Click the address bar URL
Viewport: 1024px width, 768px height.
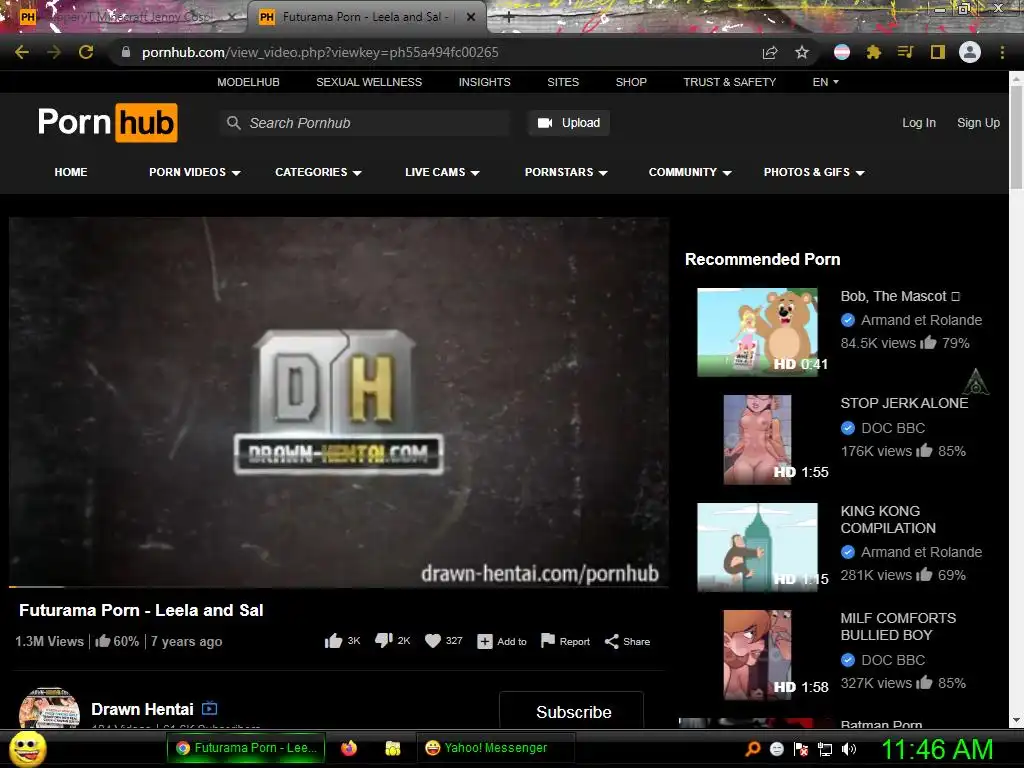[320, 52]
